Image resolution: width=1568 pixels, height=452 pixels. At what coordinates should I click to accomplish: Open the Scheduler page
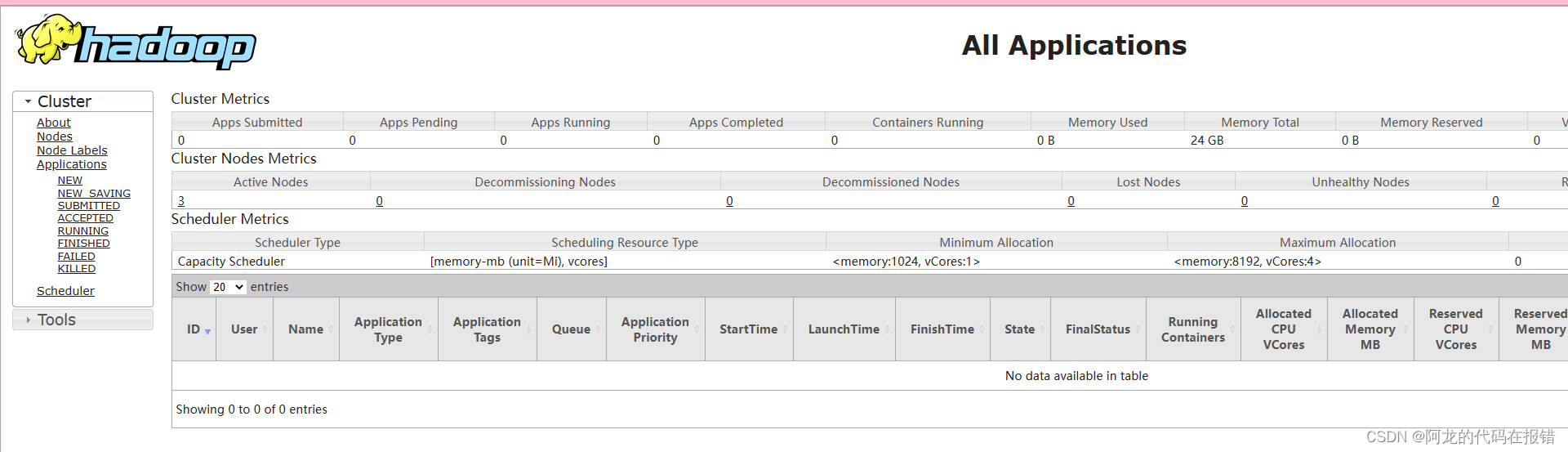[65, 291]
